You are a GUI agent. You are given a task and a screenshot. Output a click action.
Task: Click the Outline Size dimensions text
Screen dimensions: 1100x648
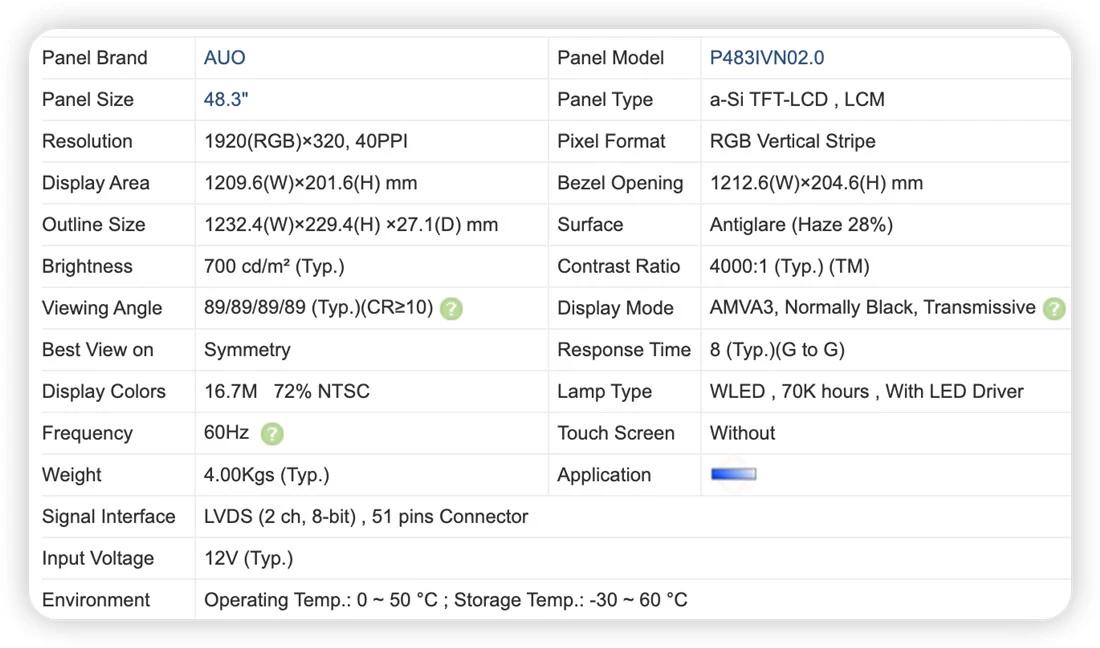pyautogui.click(x=351, y=225)
